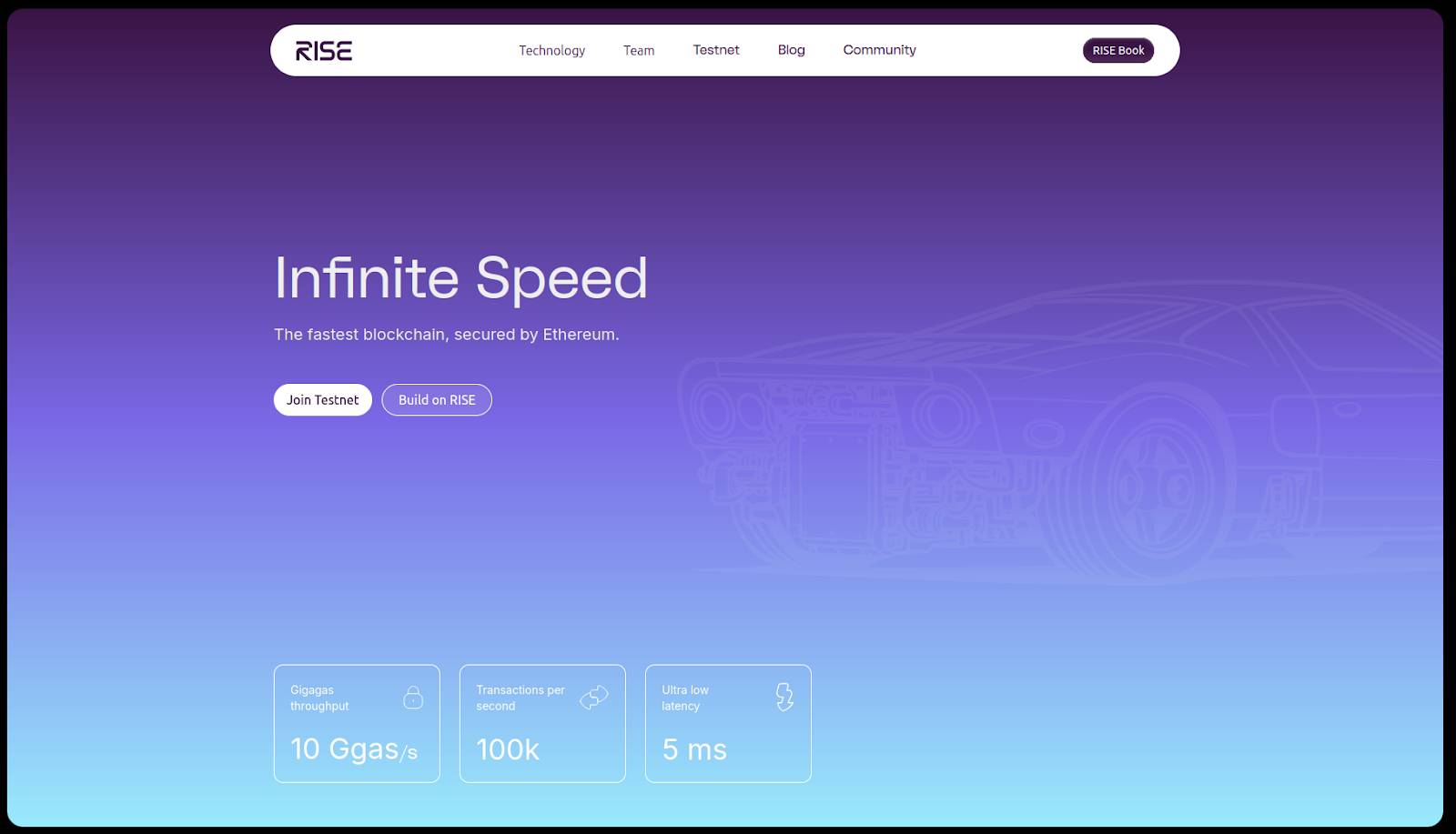Visit the Blog section
1456x834 pixels.
pyautogui.click(x=791, y=50)
